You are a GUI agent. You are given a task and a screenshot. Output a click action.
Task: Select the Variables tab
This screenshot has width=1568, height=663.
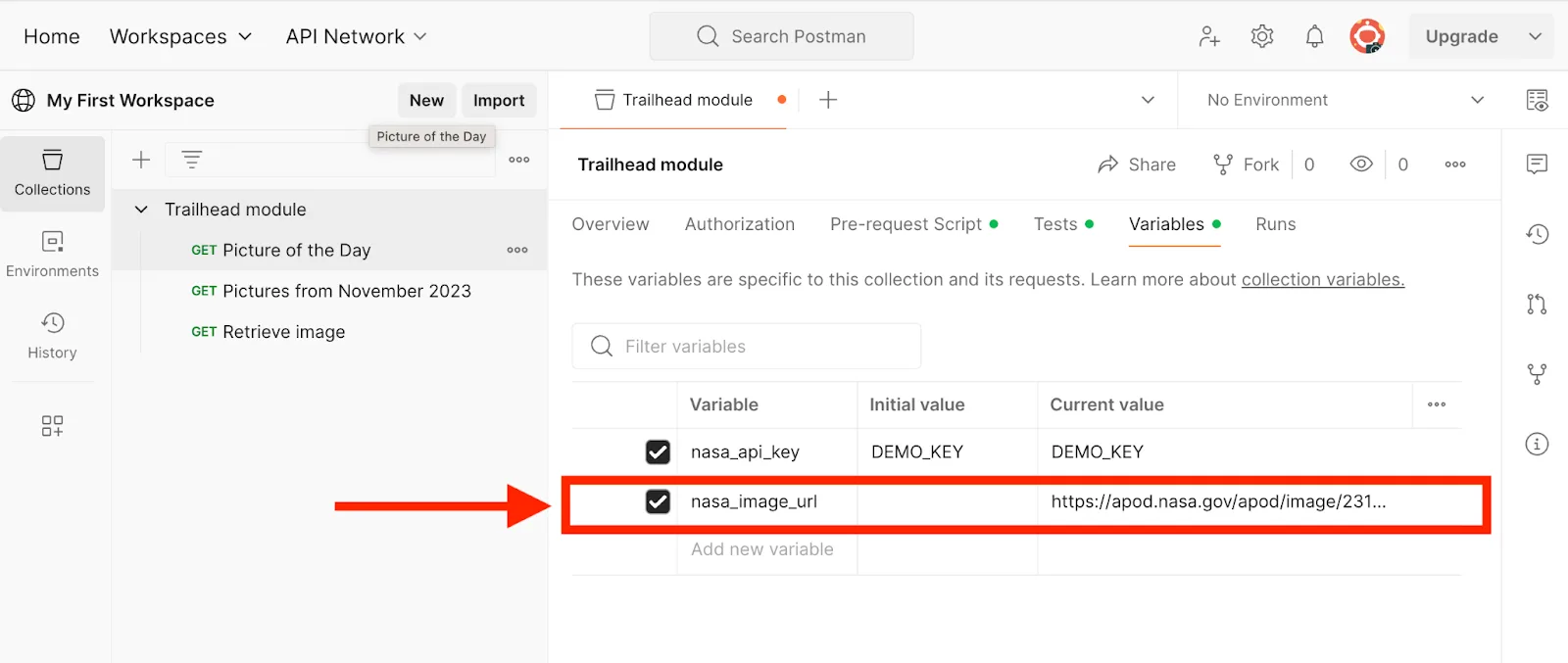(x=1175, y=224)
